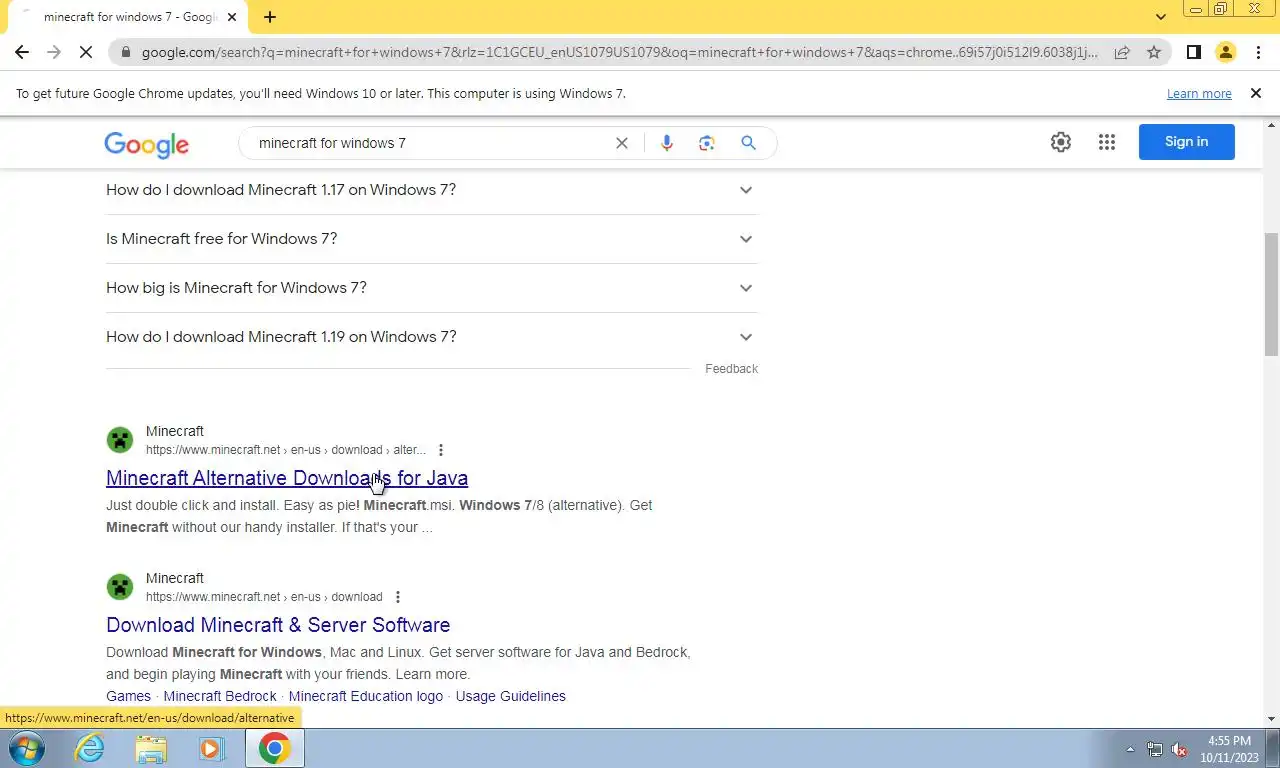Viewport: 1280px width, 768px height.
Task: Open 'Minecraft Education logo' sitelink
Action: pos(366,696)
